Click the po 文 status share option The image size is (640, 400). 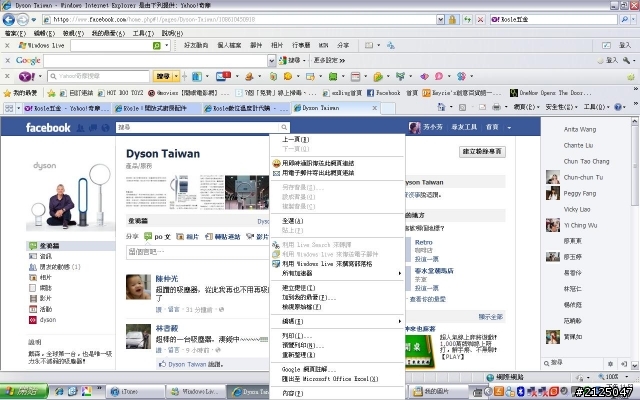click(x=158, y=236)
